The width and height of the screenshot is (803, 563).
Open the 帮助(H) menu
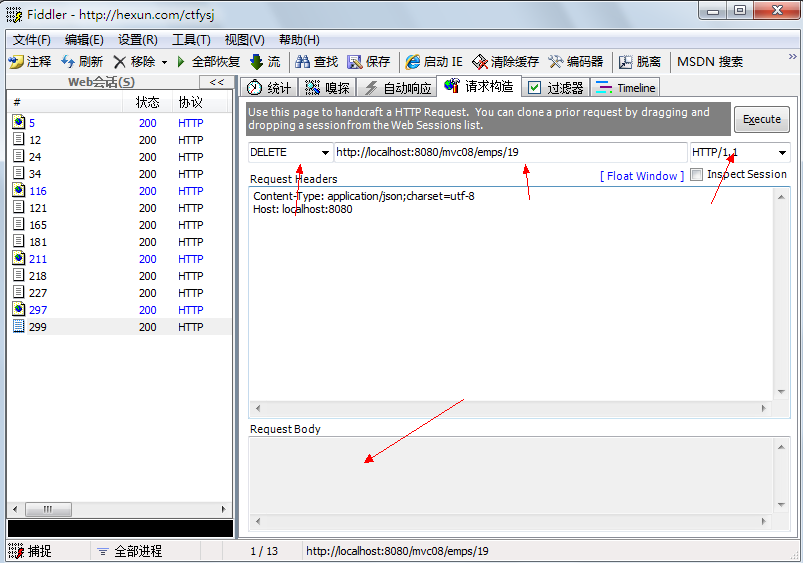(x=299, y=40)
